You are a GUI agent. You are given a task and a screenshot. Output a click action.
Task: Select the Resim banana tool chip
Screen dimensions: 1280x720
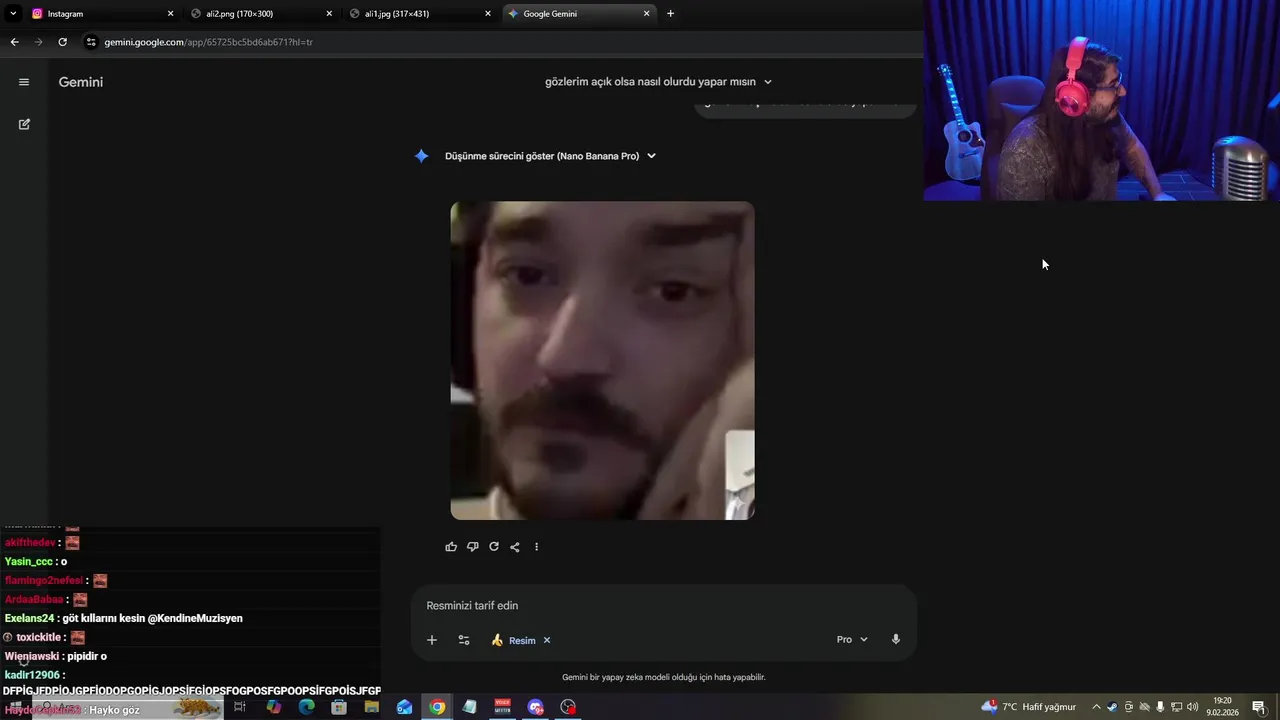[513, 640]
